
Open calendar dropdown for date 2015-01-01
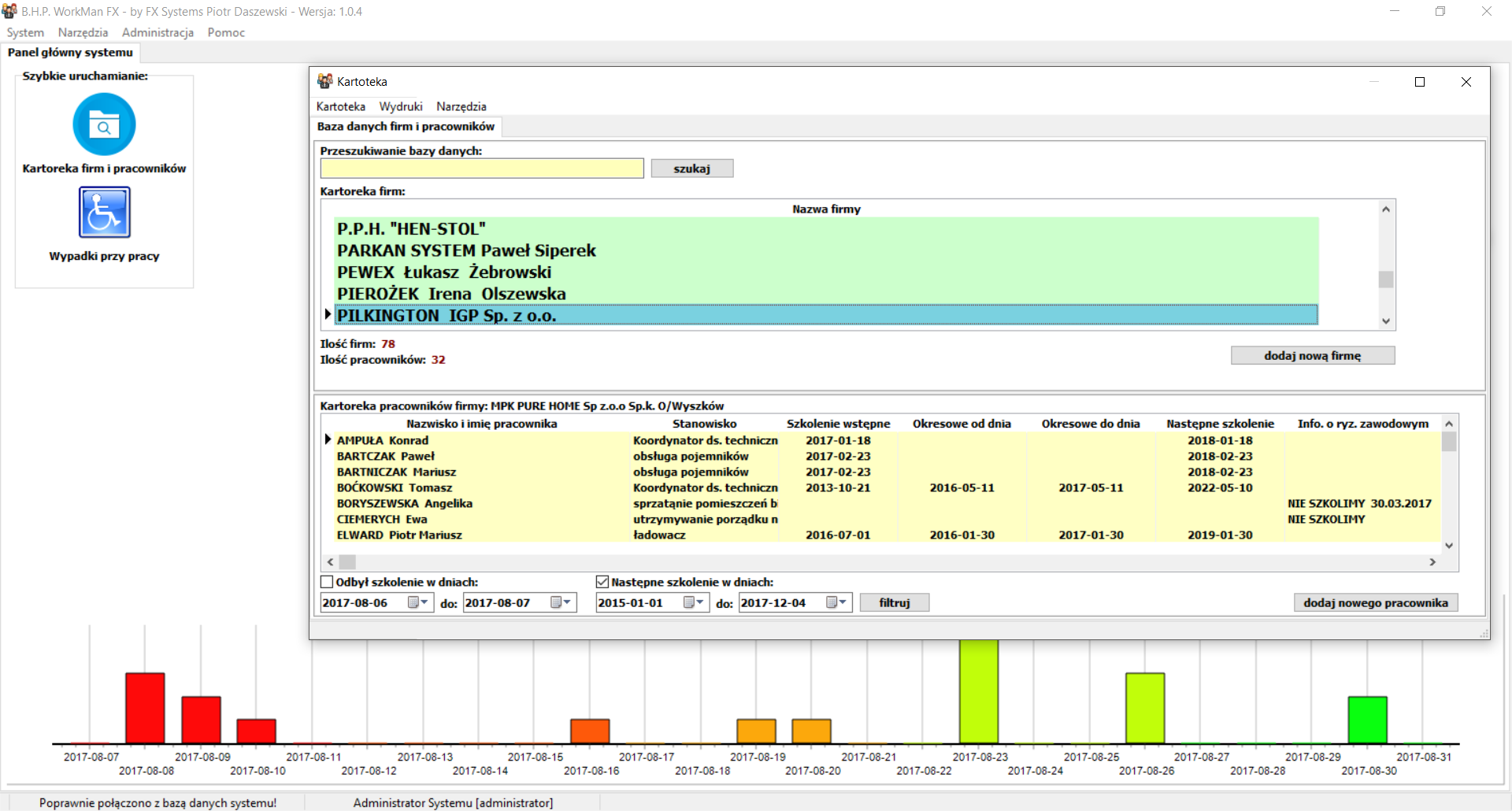point(694,602)
